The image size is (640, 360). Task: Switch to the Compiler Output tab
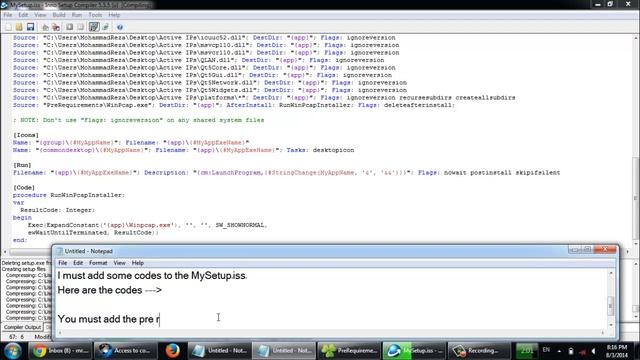pyautogui.click(x=22, y=327)
